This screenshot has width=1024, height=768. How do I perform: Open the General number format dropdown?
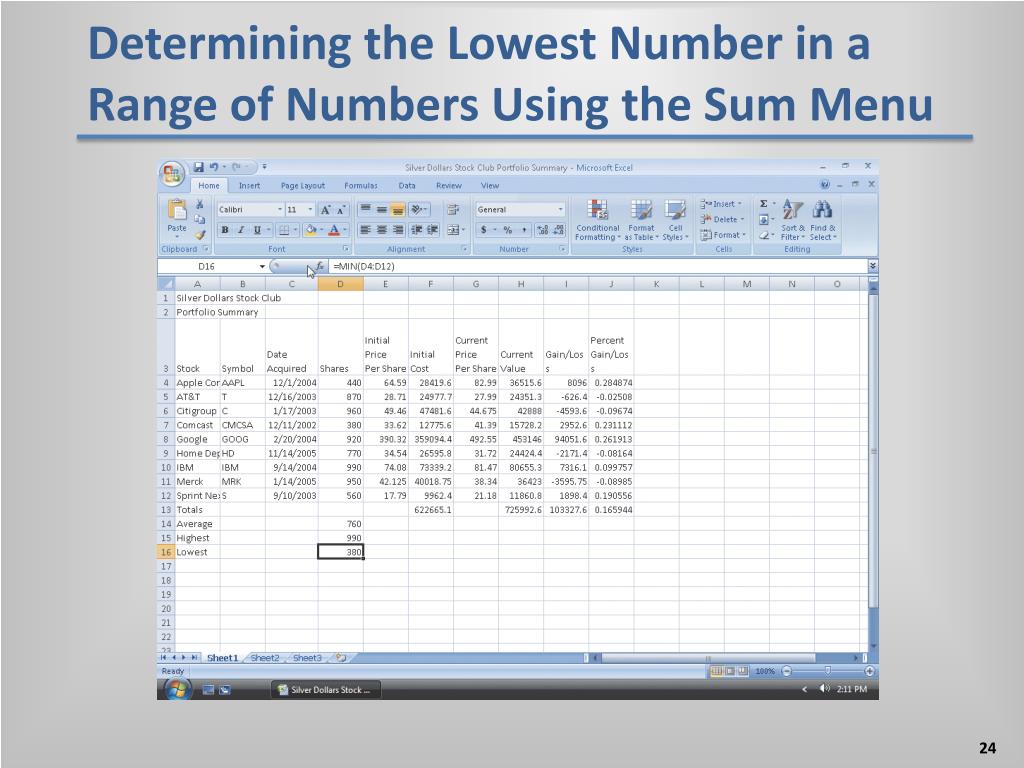pyautogui.click(x=560, y=210)
